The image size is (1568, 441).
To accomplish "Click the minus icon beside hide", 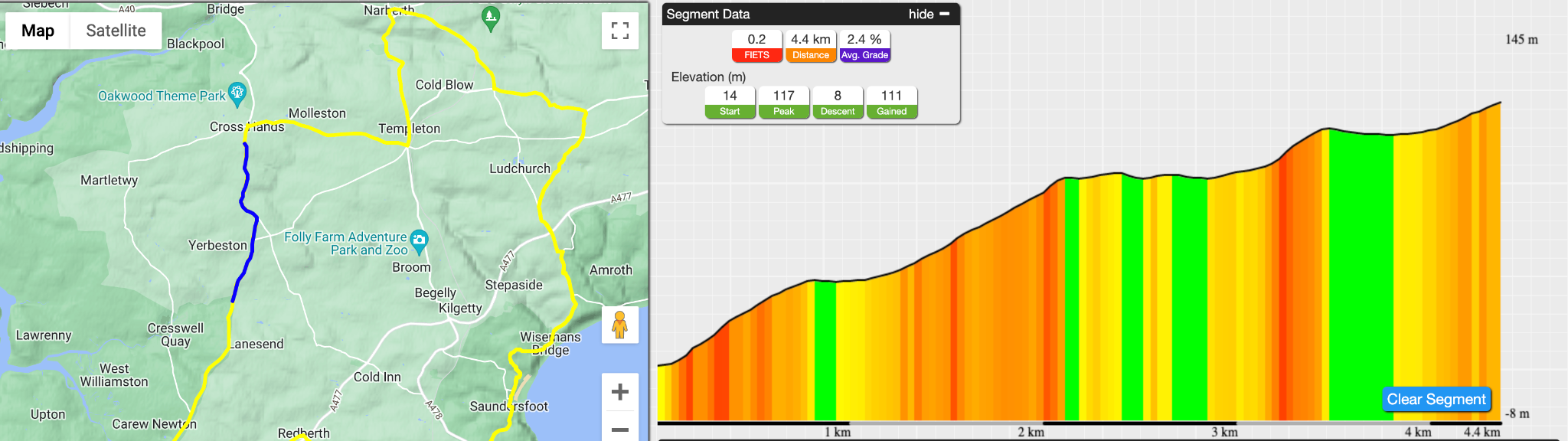I will pyautogui.click(x=945, y=14).
